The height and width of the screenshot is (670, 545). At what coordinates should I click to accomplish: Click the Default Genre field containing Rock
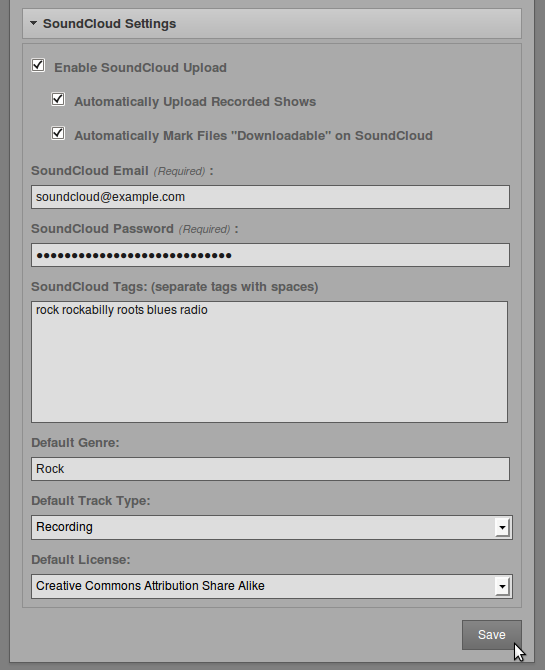(x=270, y=469)
